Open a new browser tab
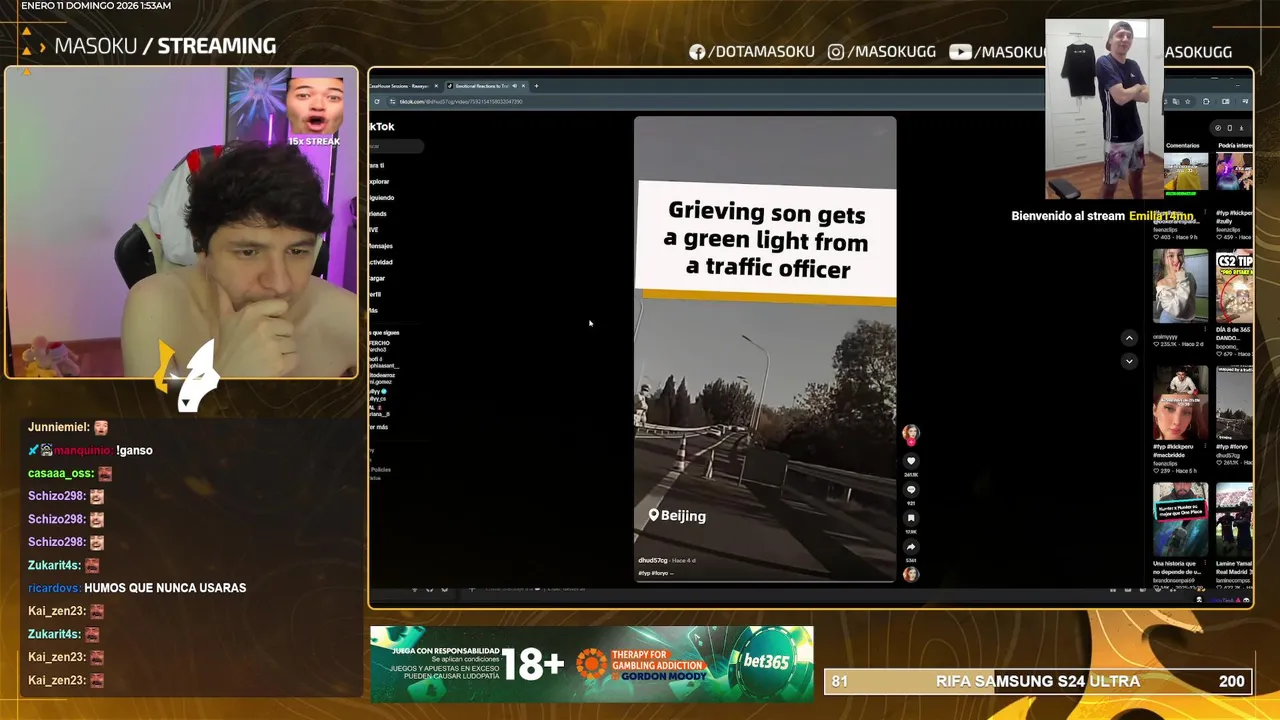The image size is (1280, 720). point(536,86)
